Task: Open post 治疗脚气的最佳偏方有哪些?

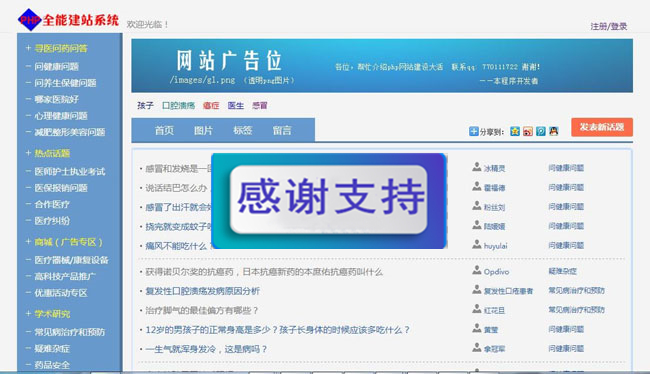Action: click(201, 311)
